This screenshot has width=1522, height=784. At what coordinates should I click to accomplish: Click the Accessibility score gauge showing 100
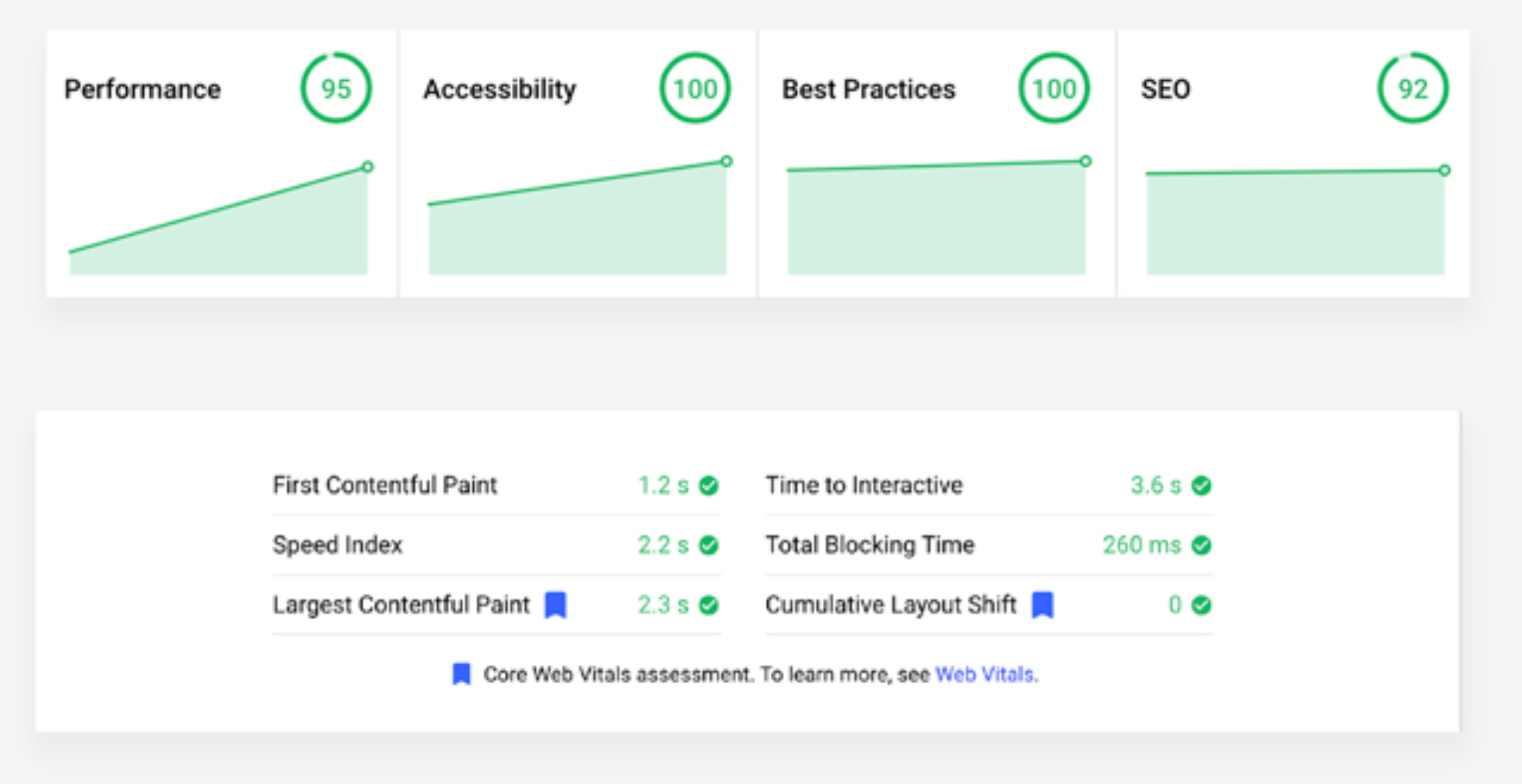[x=694, y=88]
